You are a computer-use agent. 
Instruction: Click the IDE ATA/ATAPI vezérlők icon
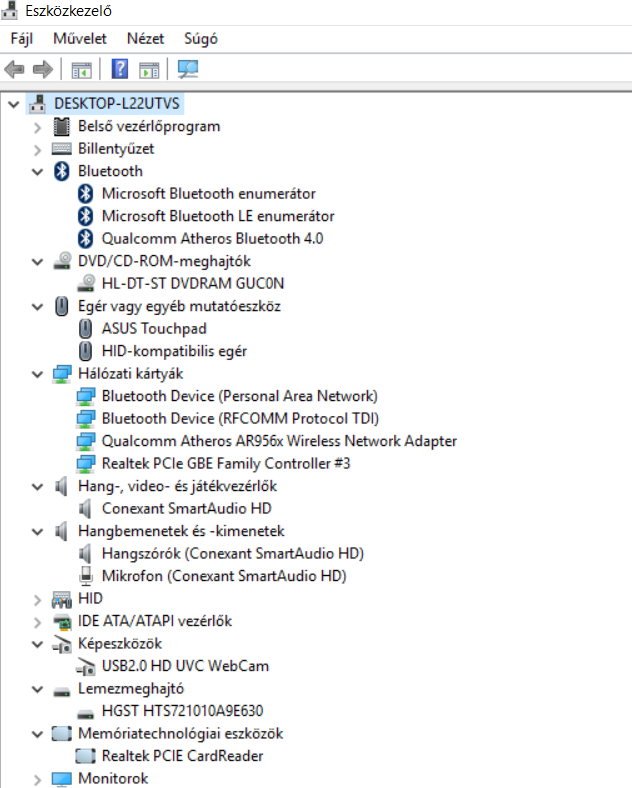62,622
